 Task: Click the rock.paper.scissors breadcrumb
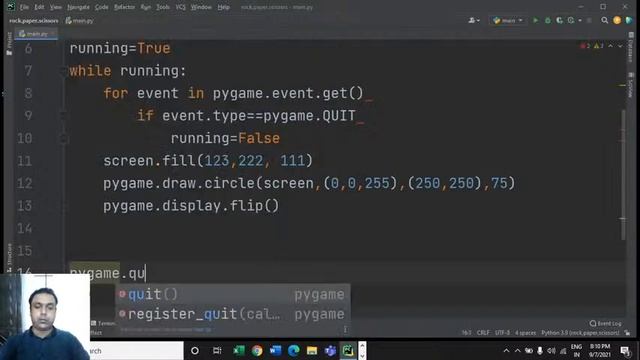(34, 20)
